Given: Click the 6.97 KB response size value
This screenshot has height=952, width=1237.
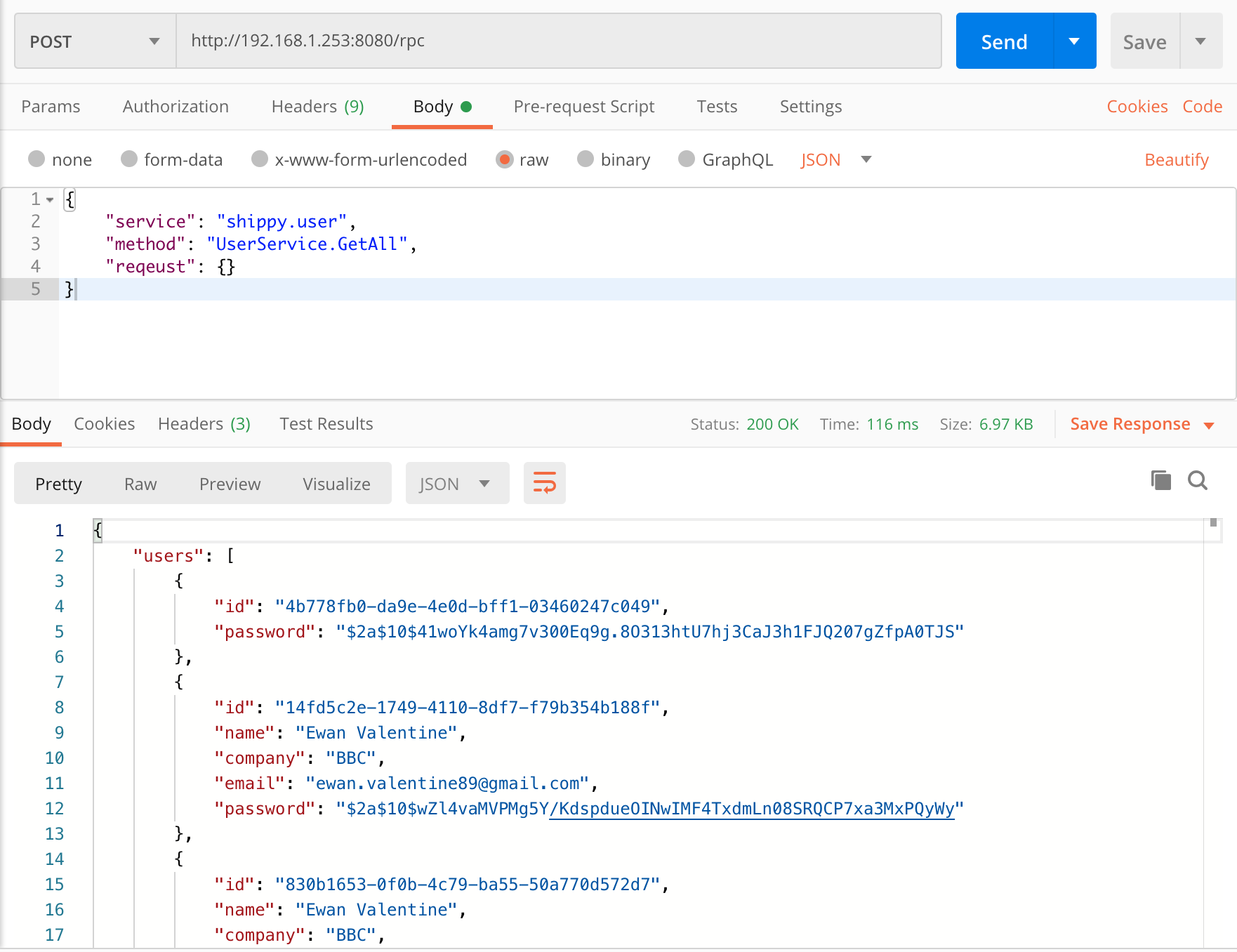Looking at the screenshot, I should pos(1006,425).
